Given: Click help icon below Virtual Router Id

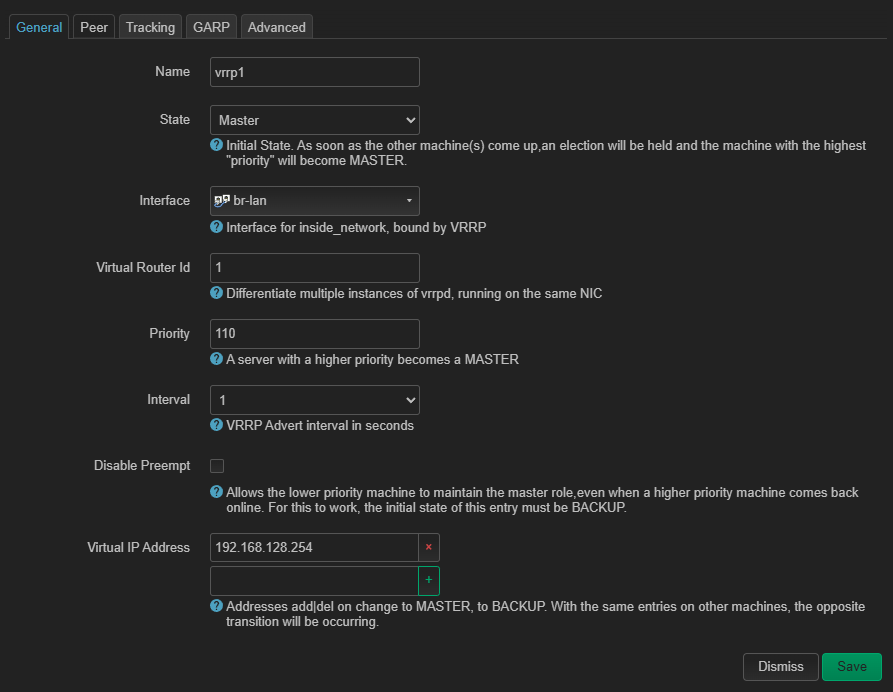Looking at the screenshot, I should click(x=216, y=293).
